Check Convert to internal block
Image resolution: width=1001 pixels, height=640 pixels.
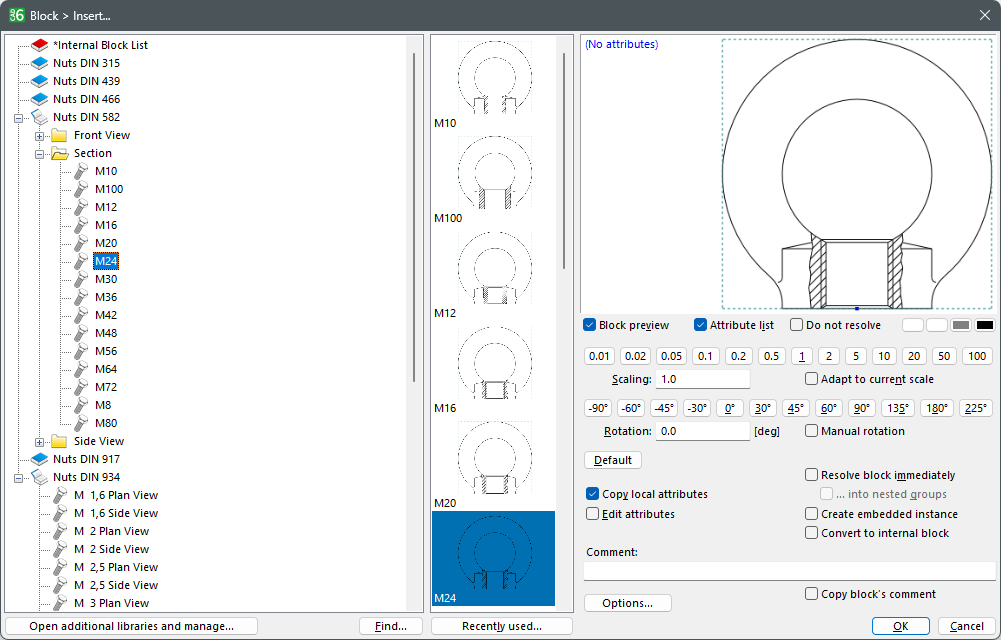coord(811,533)
